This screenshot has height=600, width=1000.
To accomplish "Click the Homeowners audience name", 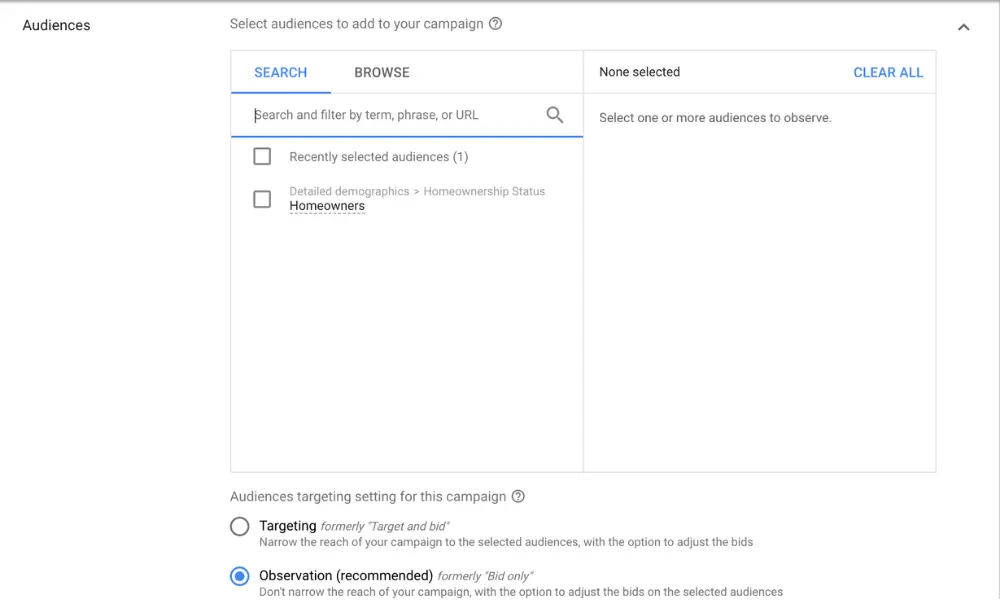I will tap(327, 206).
